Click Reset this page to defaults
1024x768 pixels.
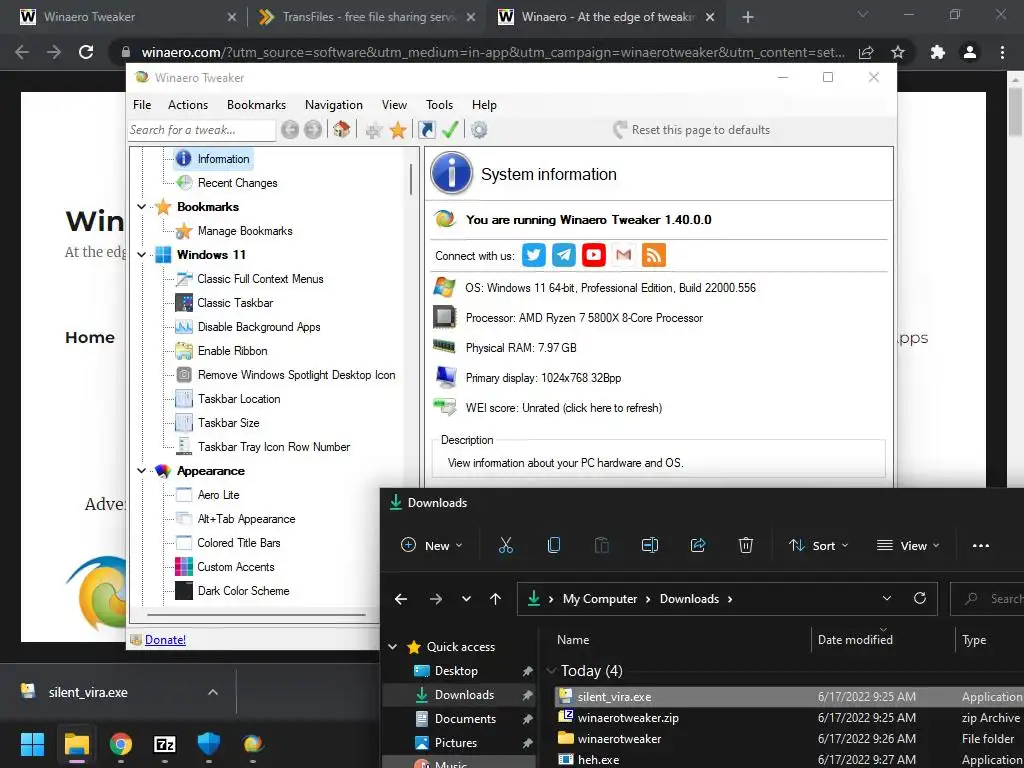(x=691, y=129)
